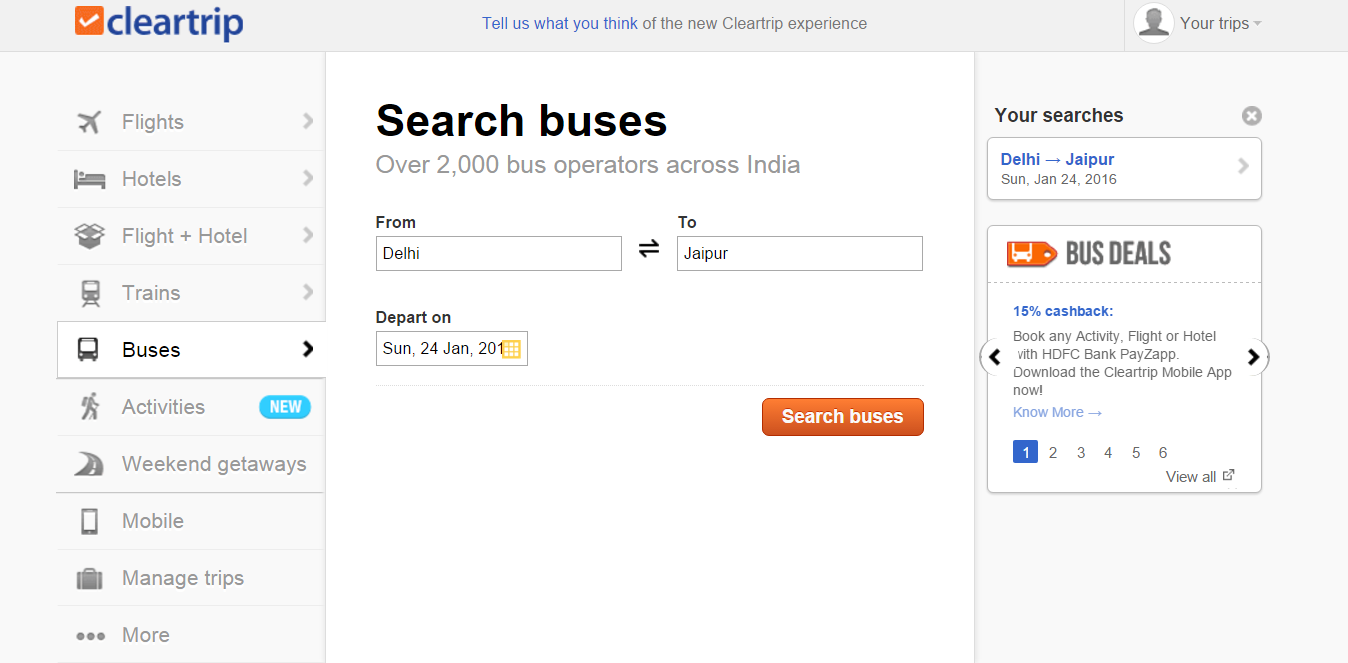
Task: Open Delhi → Jaipur recent search
Action: coord(1124,169)
